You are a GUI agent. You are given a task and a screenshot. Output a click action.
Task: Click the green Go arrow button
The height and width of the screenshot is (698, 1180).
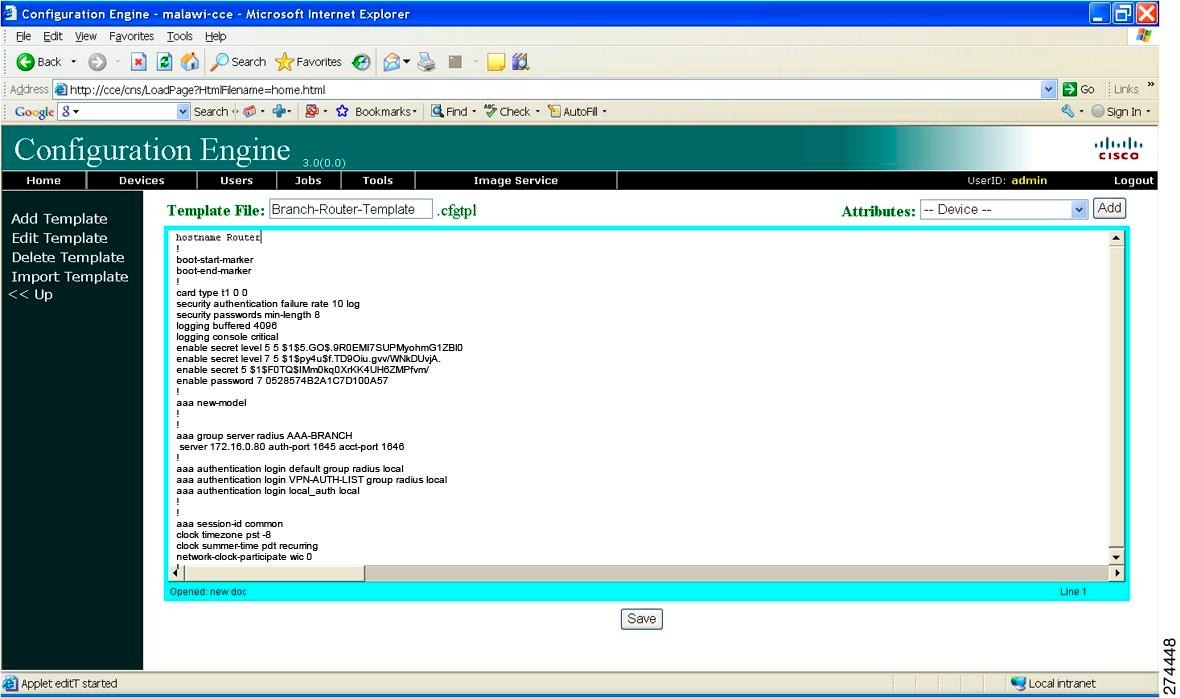click(1069, 90)
